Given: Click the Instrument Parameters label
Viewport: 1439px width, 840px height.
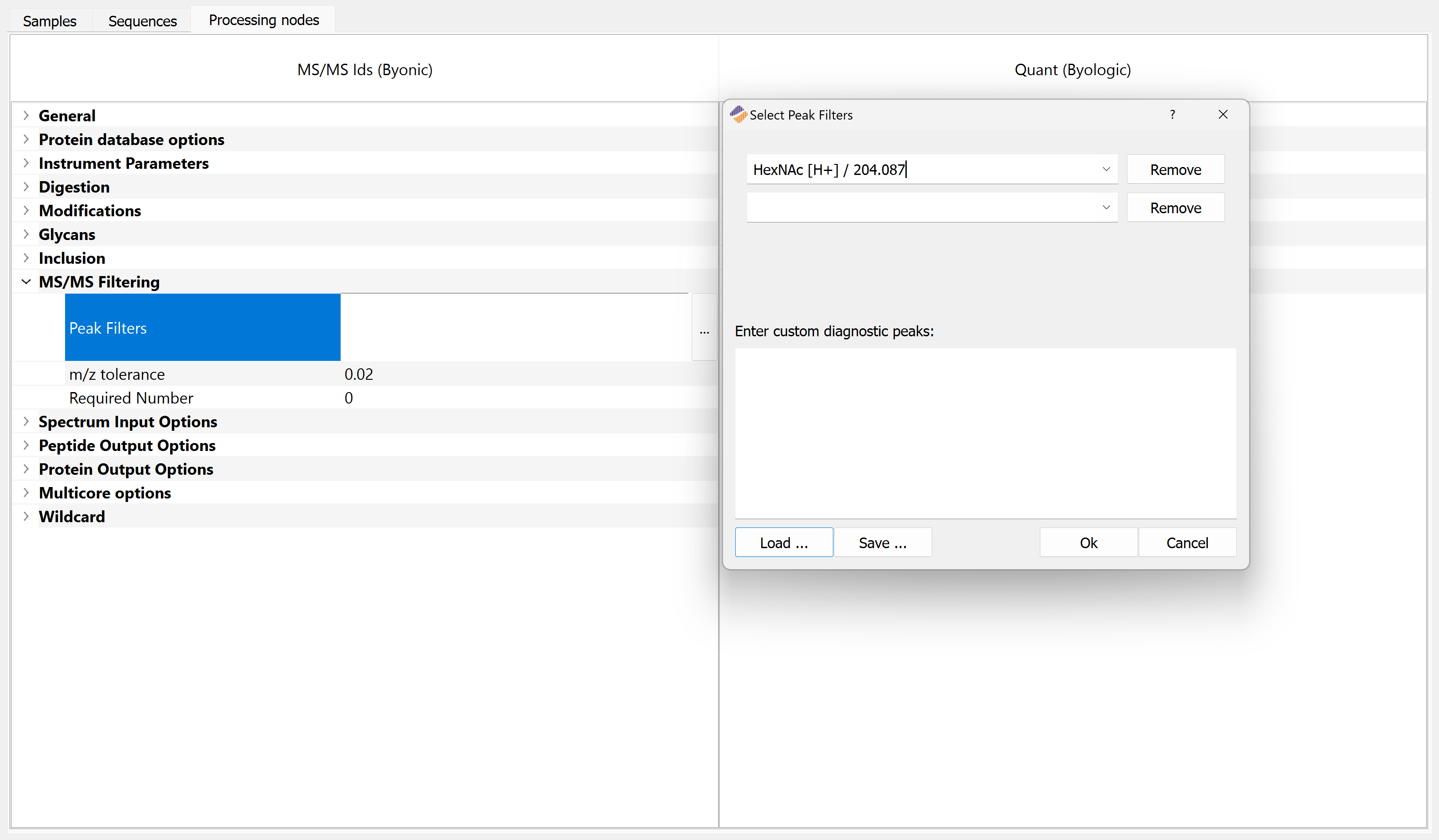Looking at the screenshot, I should [x=124, y=164].
